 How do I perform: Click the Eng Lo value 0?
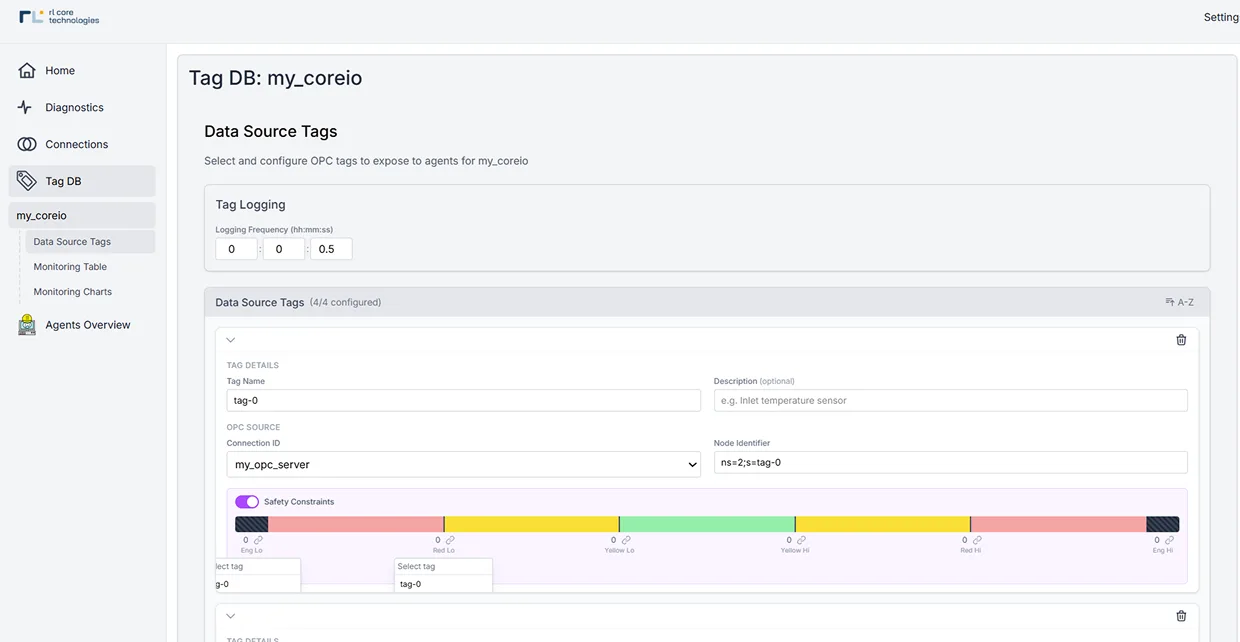[x=246, y=540]
